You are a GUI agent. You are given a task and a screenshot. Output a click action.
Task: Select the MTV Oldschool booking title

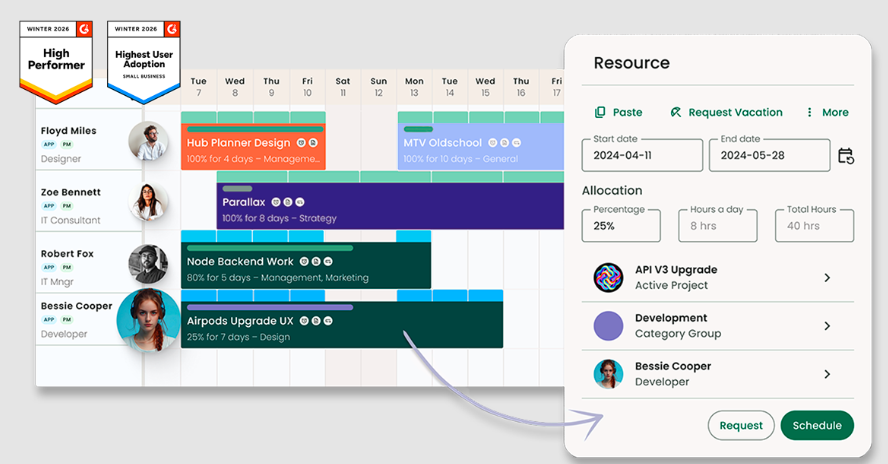point(443,143)
